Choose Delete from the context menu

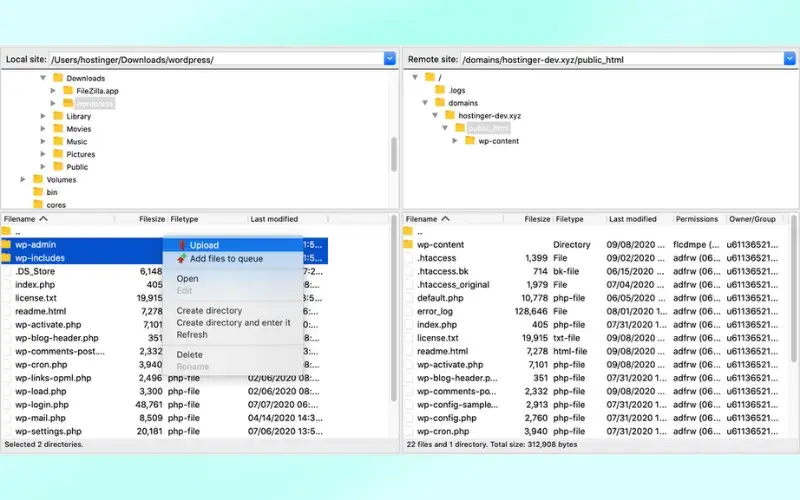233,355
